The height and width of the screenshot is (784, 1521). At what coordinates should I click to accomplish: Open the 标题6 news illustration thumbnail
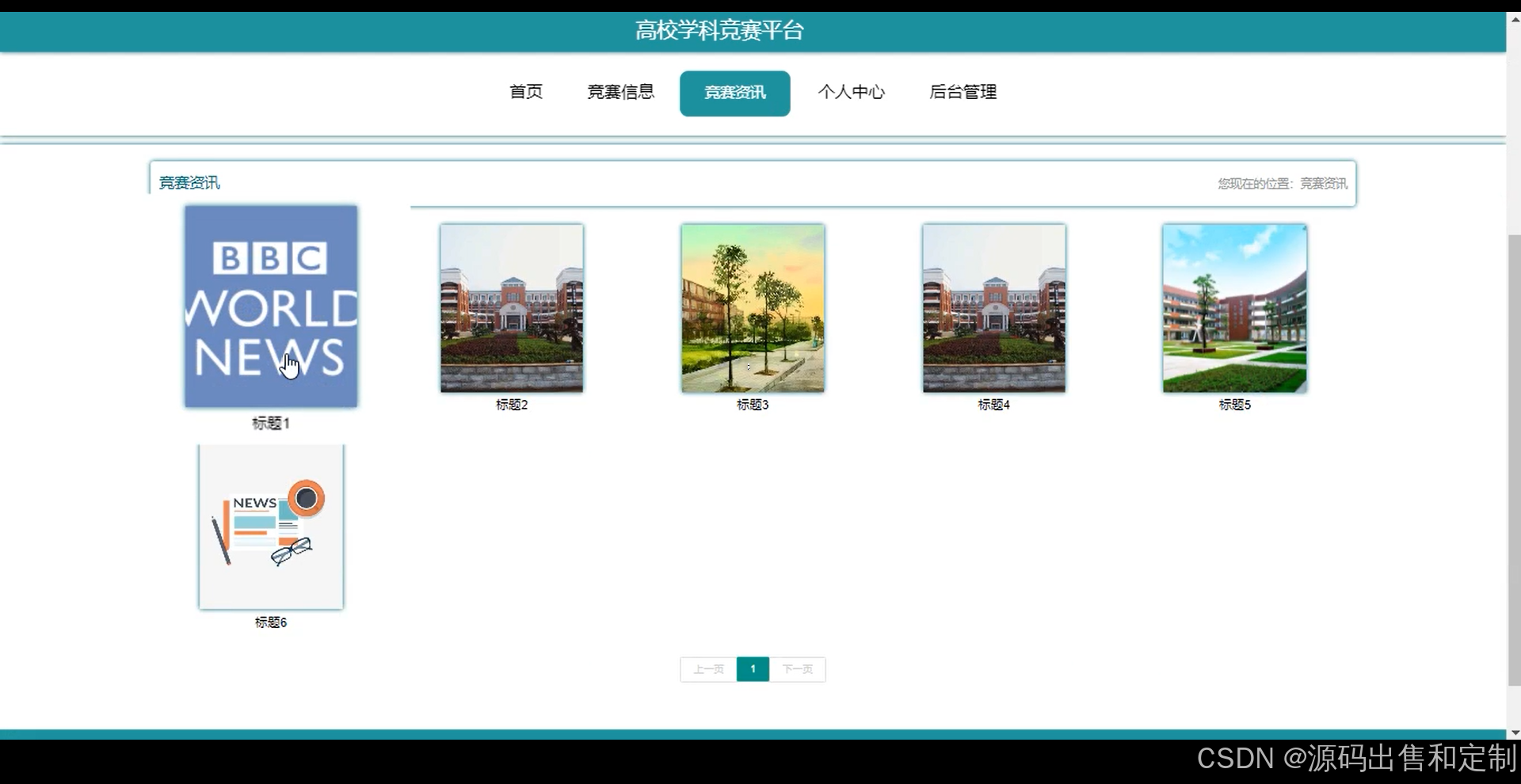tap(271, 527)
